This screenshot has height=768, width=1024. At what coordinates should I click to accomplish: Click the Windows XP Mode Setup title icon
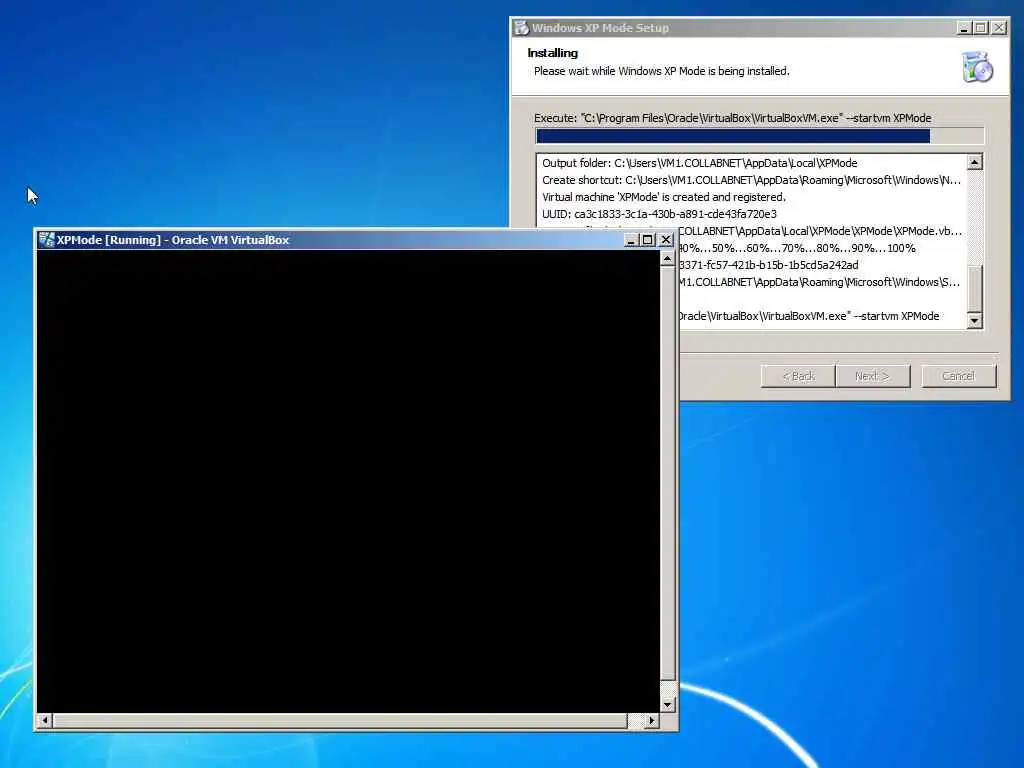pos(521,27)
